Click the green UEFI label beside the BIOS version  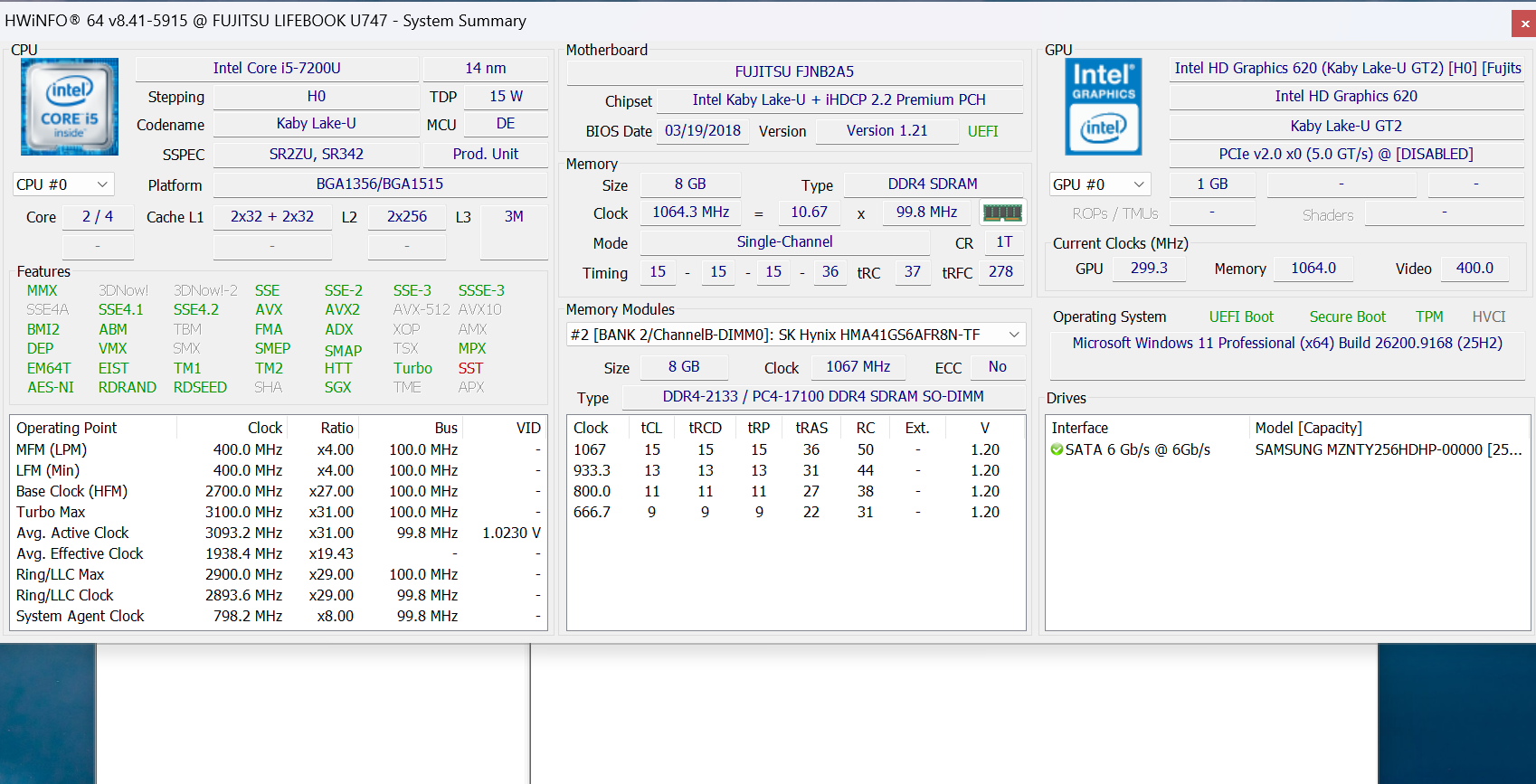[983, 131]
